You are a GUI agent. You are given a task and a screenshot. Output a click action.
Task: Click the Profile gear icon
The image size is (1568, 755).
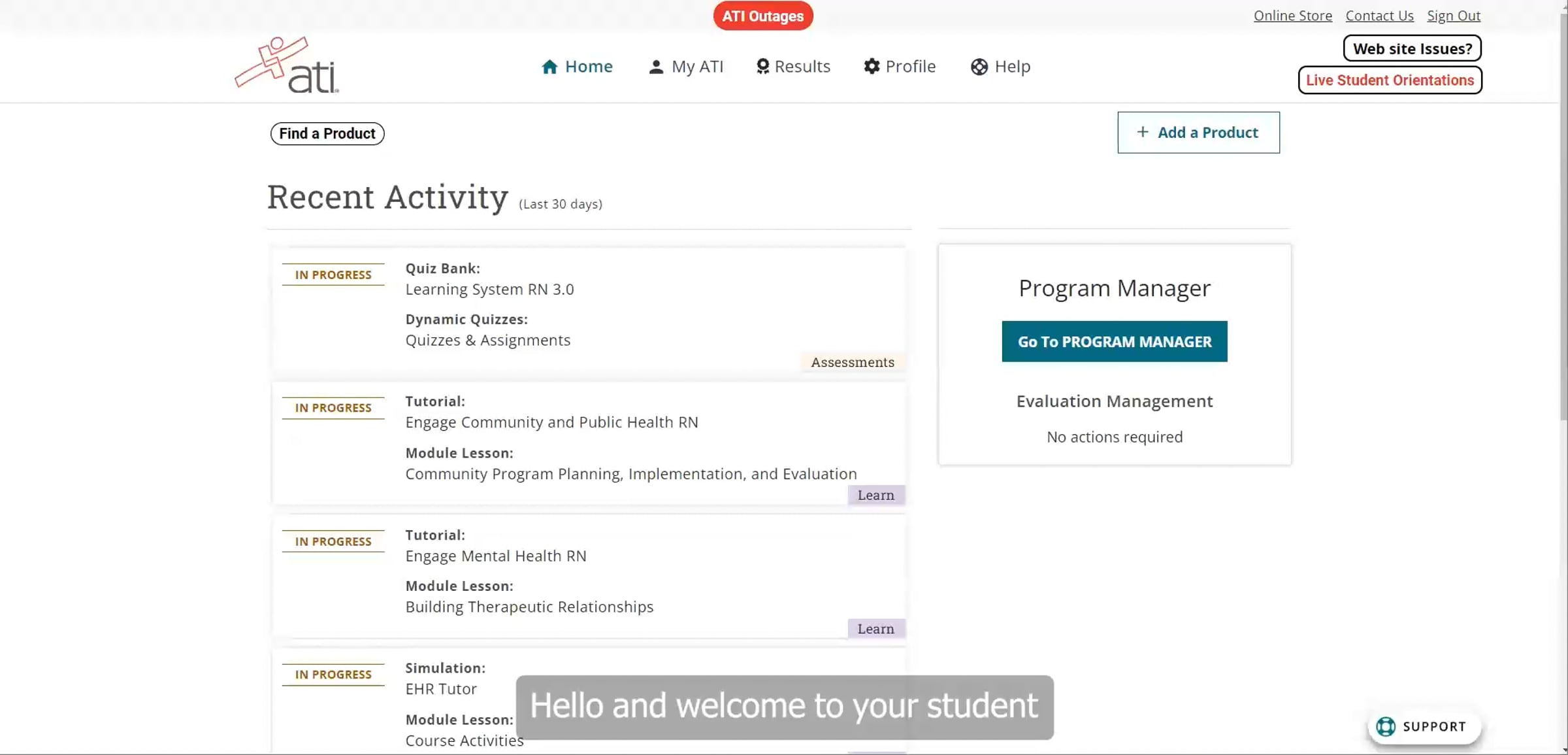tap(872, 67)
